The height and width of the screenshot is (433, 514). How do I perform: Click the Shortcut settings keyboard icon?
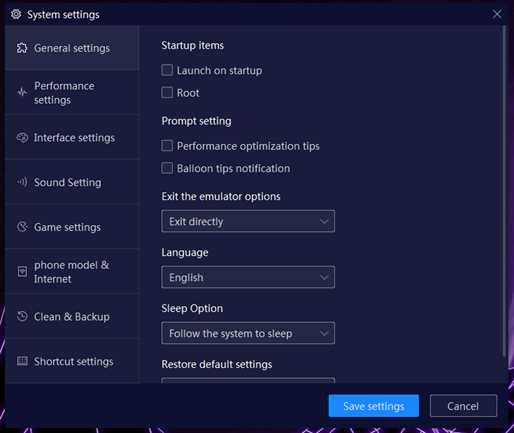coord(22,361)
